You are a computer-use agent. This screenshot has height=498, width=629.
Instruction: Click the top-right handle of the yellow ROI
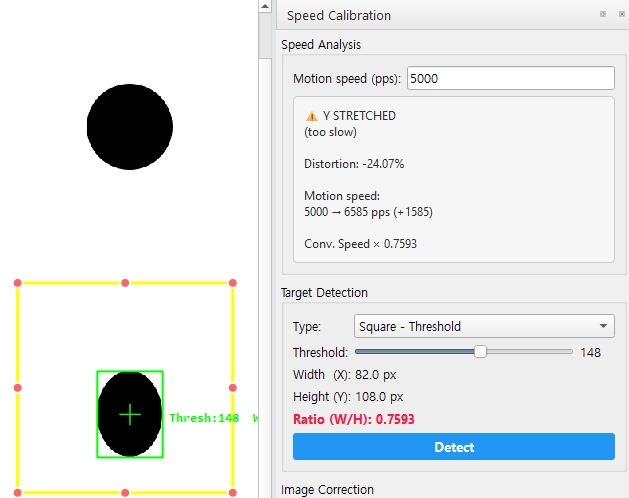(233, 283)
